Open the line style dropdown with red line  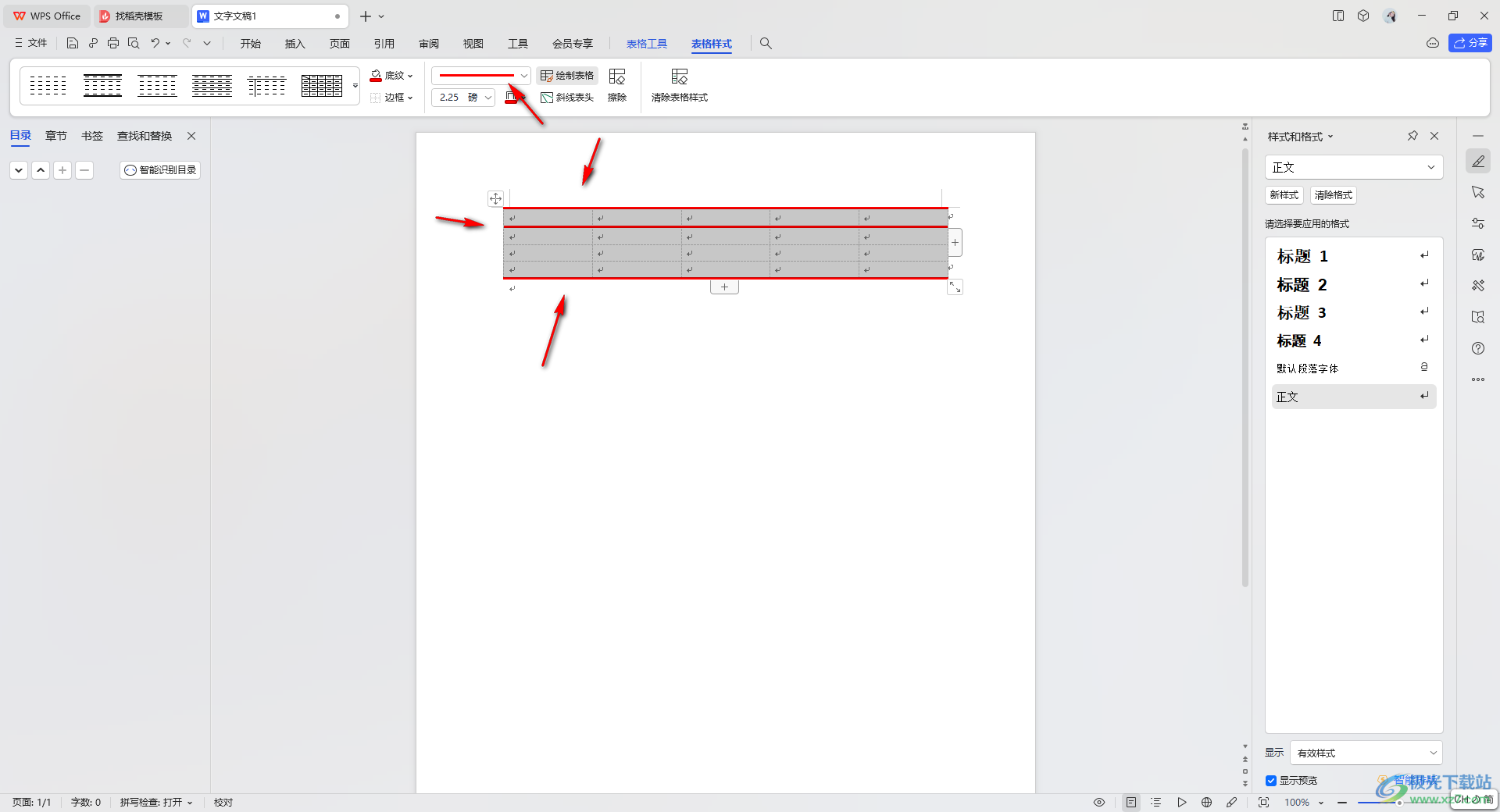481,76
